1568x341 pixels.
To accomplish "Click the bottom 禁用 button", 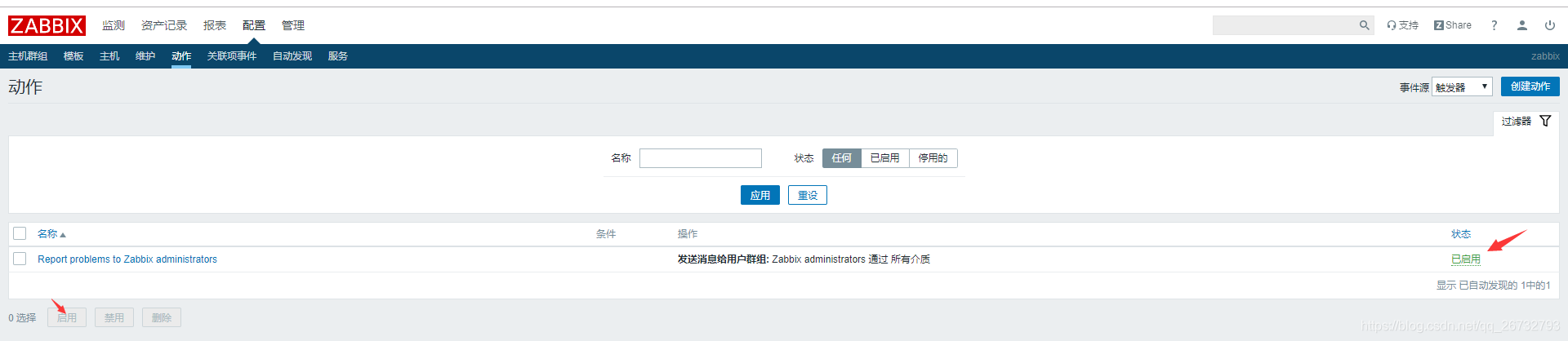I will point(114,317).
